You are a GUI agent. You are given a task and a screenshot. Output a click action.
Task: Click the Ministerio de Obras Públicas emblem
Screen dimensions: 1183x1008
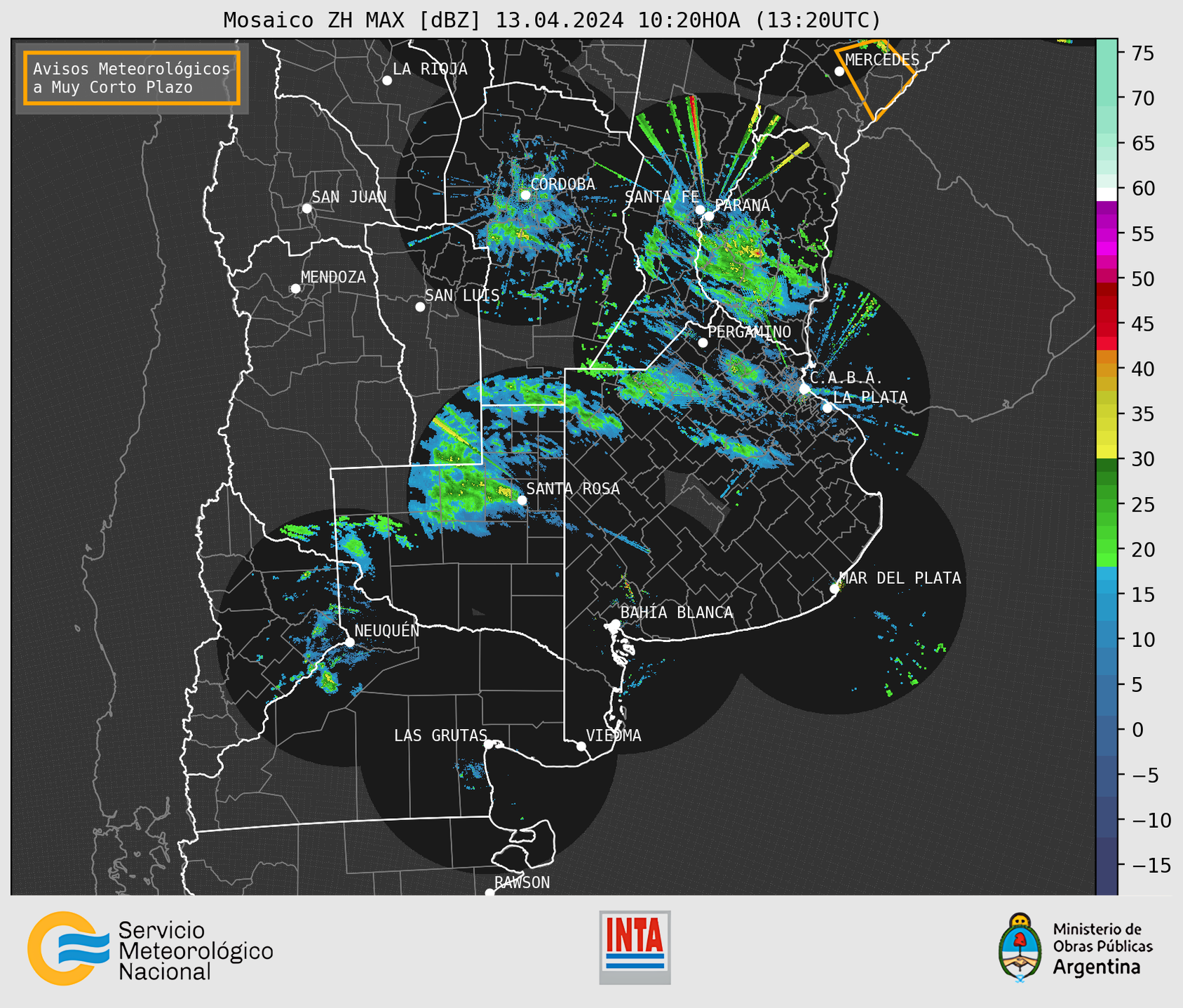(1019, 947)
